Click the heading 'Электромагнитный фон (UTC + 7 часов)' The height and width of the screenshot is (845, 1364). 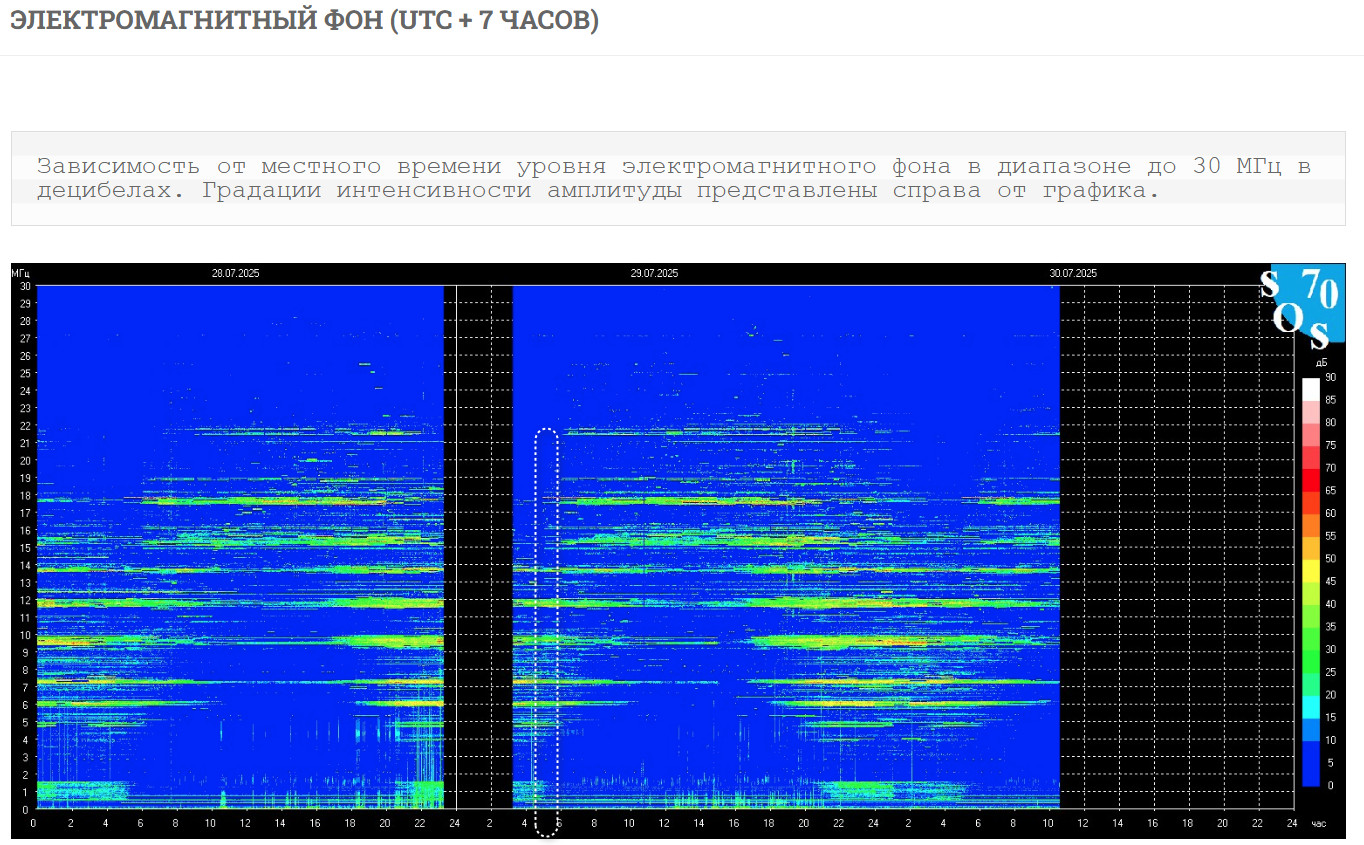pos(304,20)
